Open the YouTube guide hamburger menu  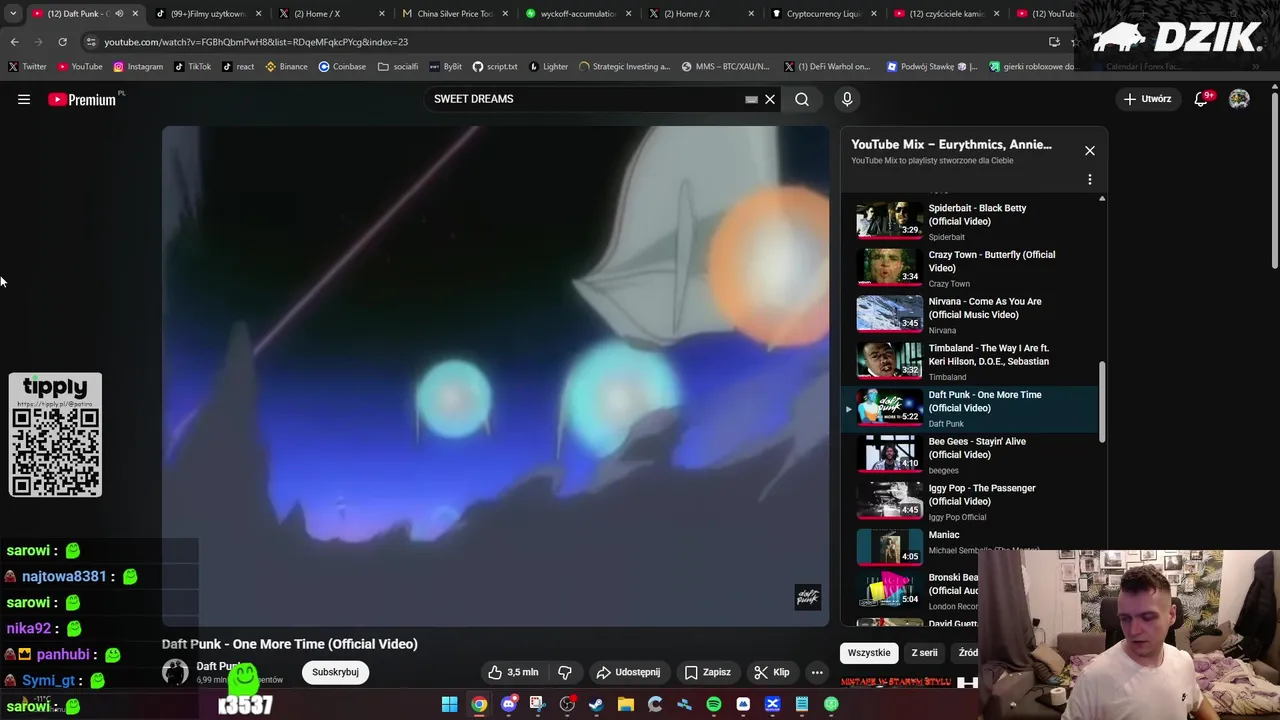[x=24, y=99]
